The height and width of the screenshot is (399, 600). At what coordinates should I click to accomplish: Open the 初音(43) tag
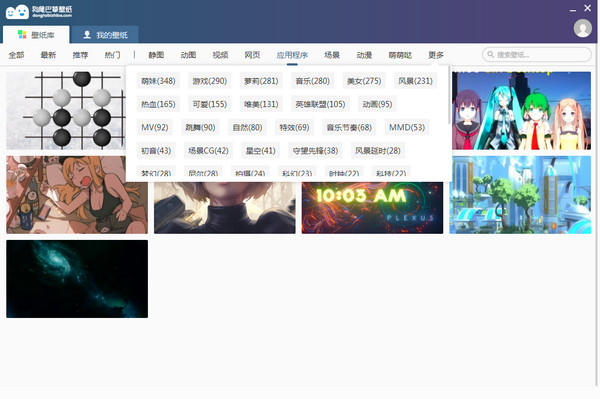coord(156,151)
